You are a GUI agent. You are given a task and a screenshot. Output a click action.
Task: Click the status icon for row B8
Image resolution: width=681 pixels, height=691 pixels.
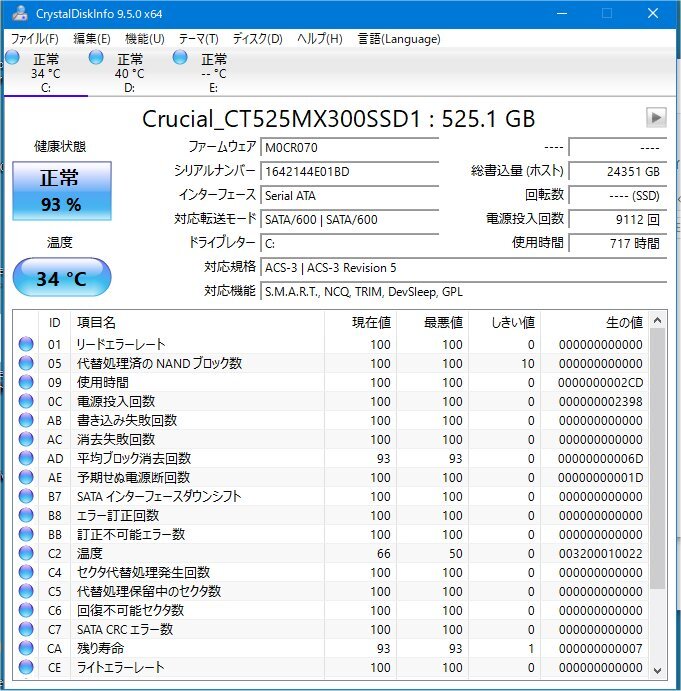click(x=26, y=515)
